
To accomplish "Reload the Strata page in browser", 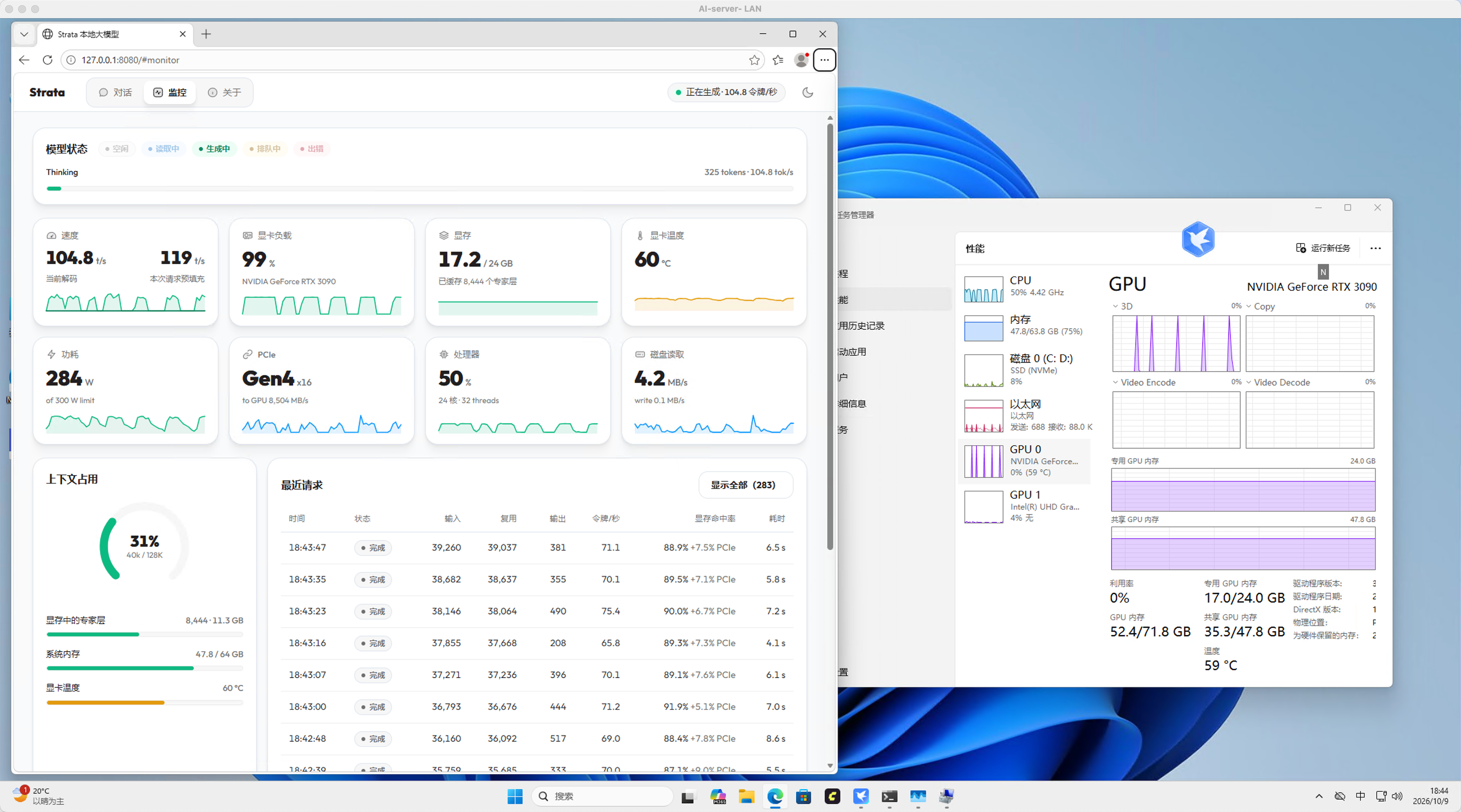I will coord(48,60).
